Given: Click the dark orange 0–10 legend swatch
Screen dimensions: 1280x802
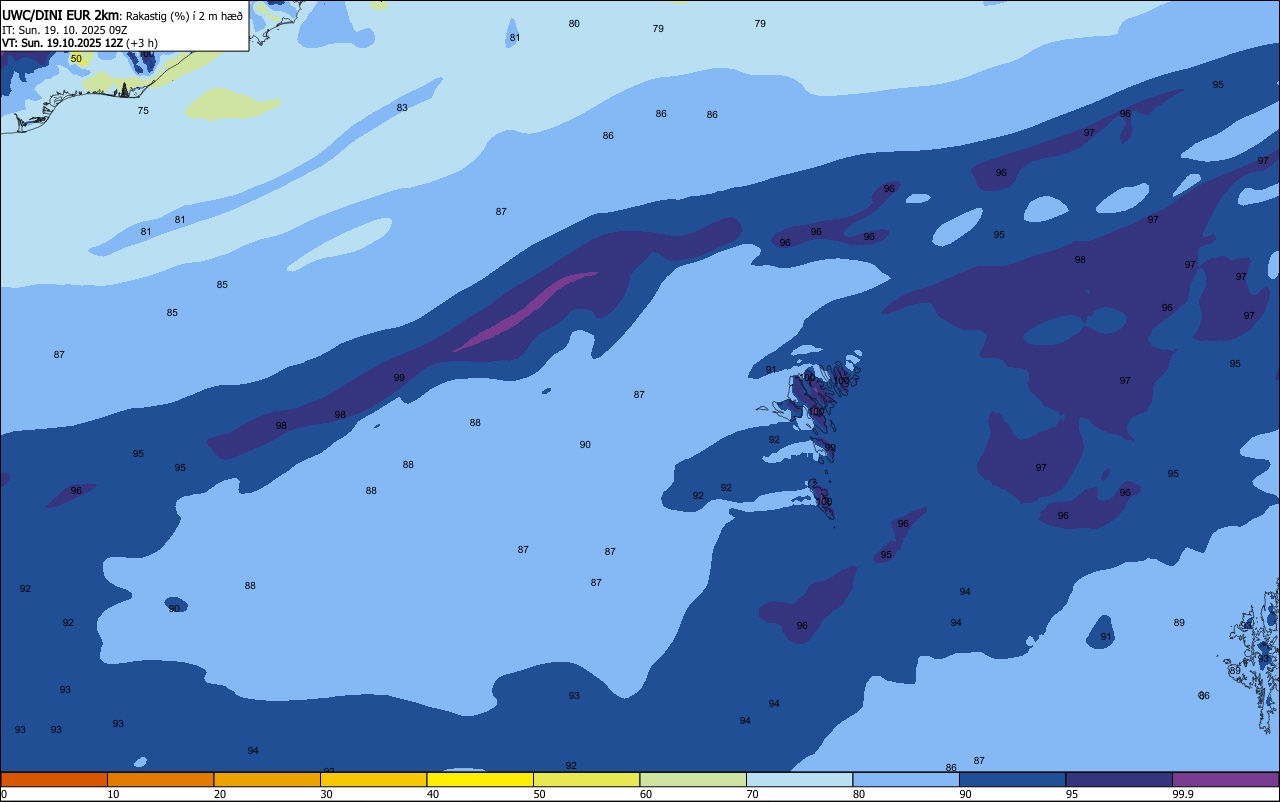Looking at the screenshot, I should click(x=54, y=779).
